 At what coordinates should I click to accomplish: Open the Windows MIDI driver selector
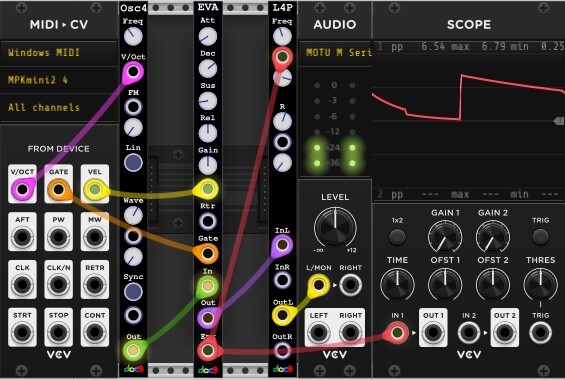(59, 53)
